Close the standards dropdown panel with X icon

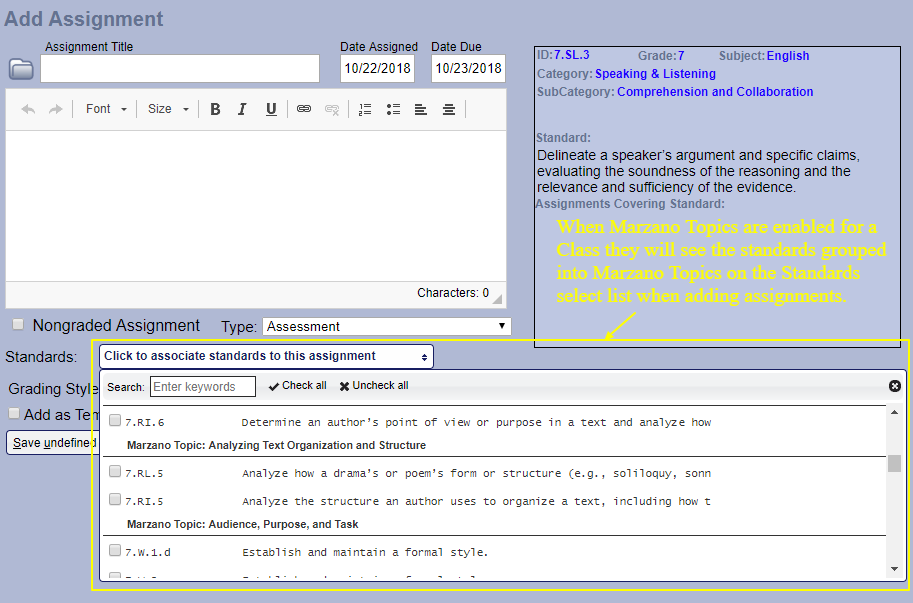click(895, 386)
